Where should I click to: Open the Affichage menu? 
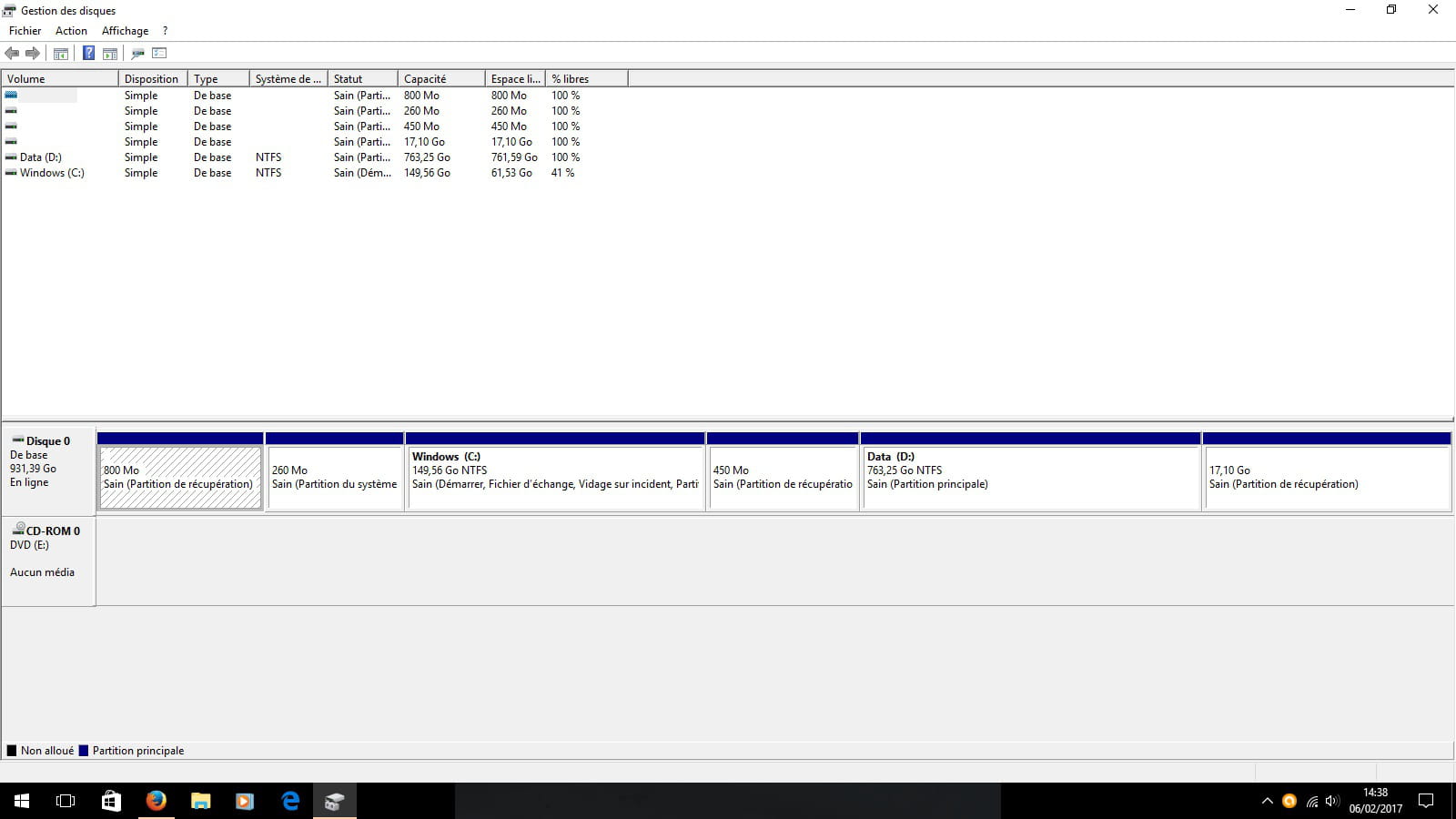point(125,31)
